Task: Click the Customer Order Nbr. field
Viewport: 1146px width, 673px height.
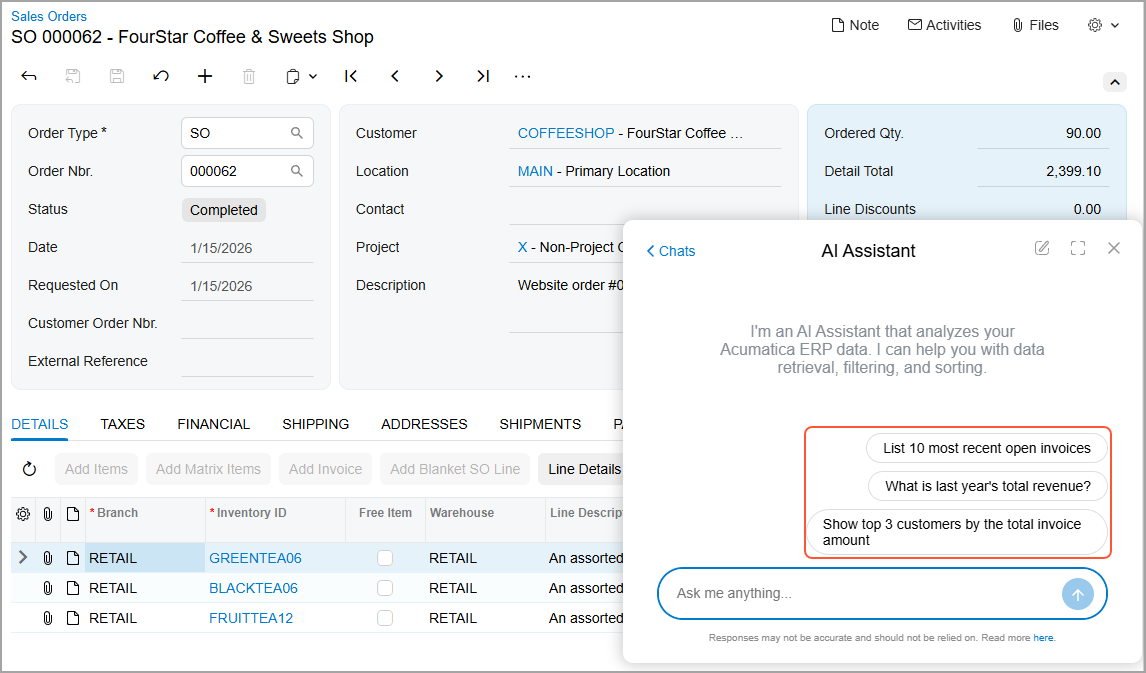Action: click(247, 323)
